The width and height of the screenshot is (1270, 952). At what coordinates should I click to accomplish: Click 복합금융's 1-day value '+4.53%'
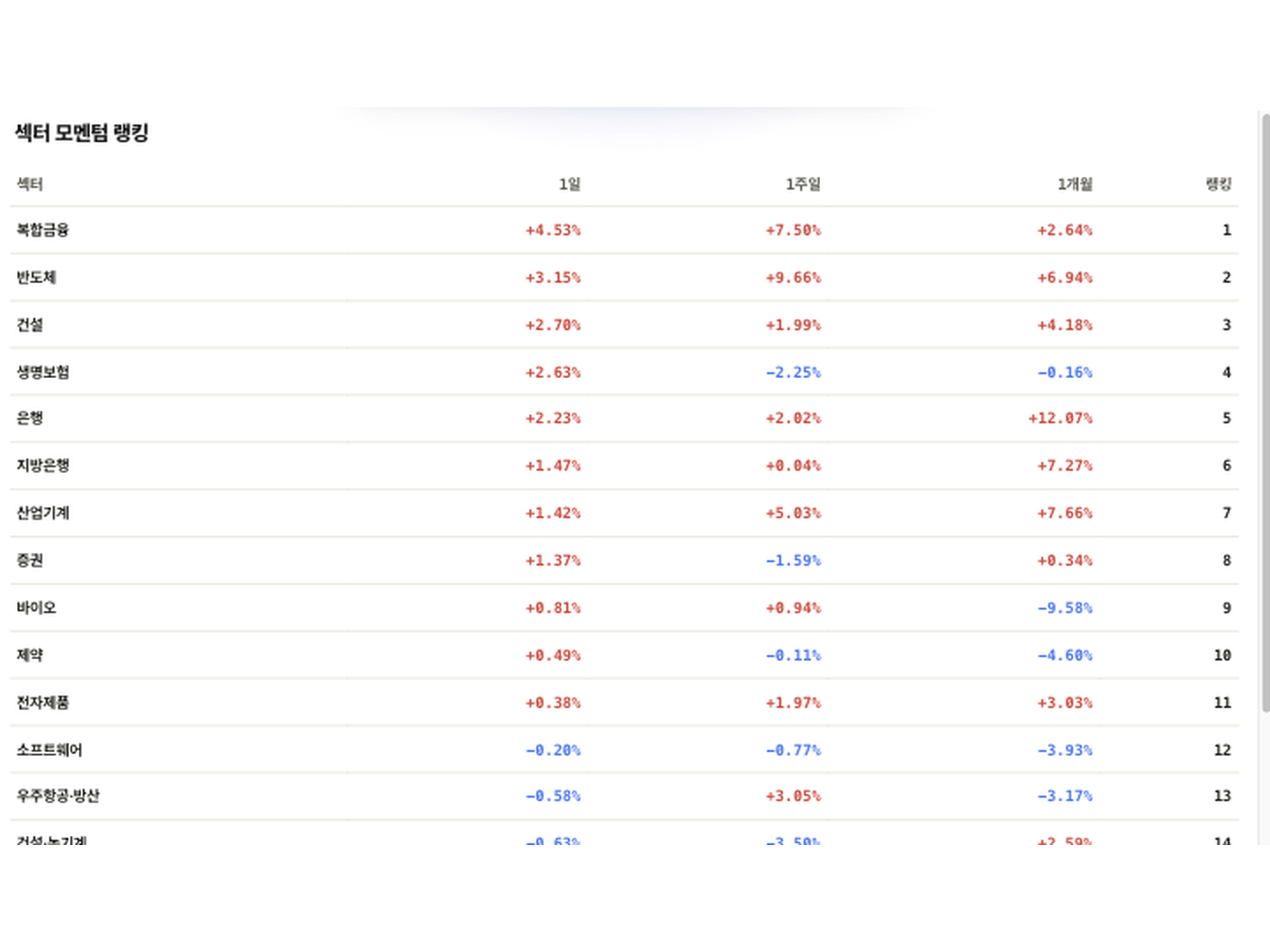[553, 230]
